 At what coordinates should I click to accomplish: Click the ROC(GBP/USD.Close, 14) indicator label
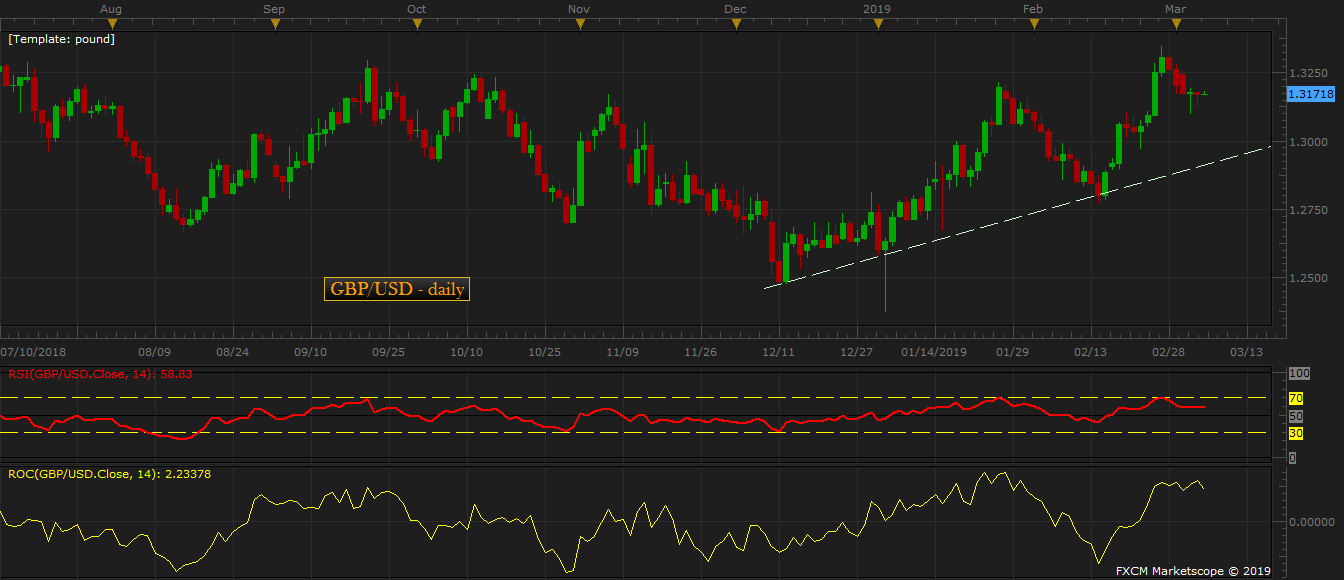(109, 473)
